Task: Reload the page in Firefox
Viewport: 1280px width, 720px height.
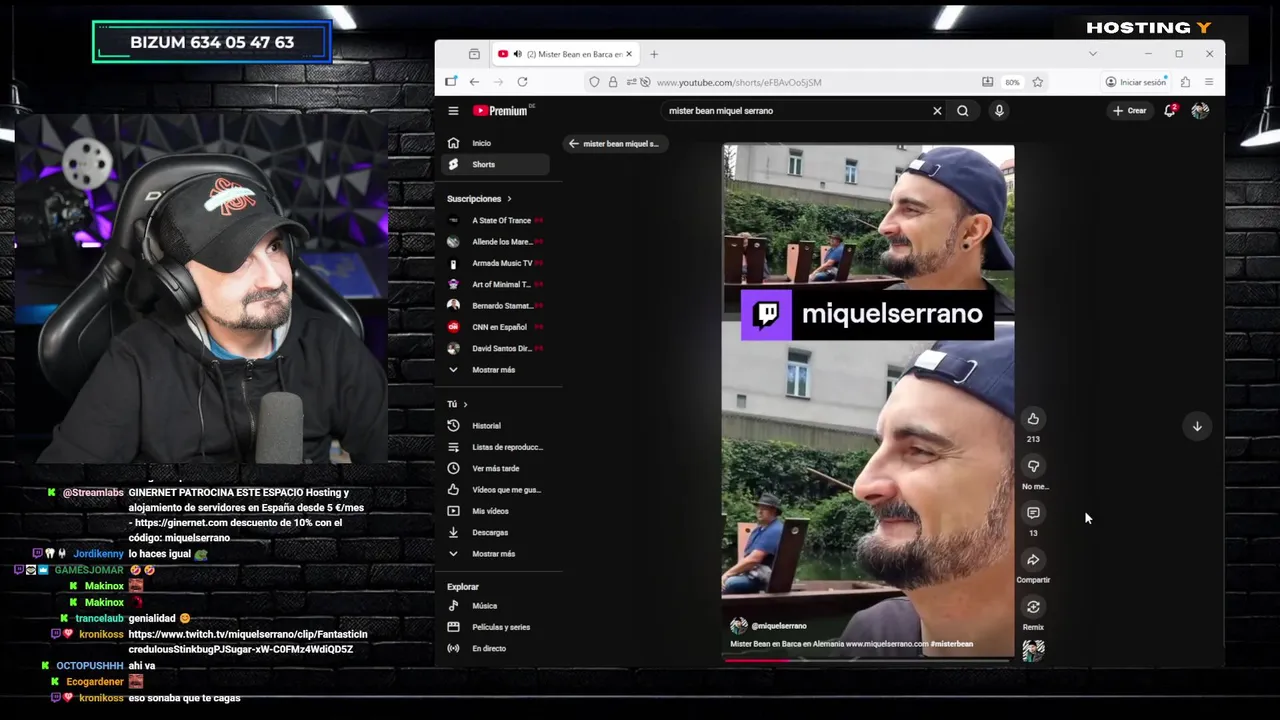Action: [x=522, y=82]
